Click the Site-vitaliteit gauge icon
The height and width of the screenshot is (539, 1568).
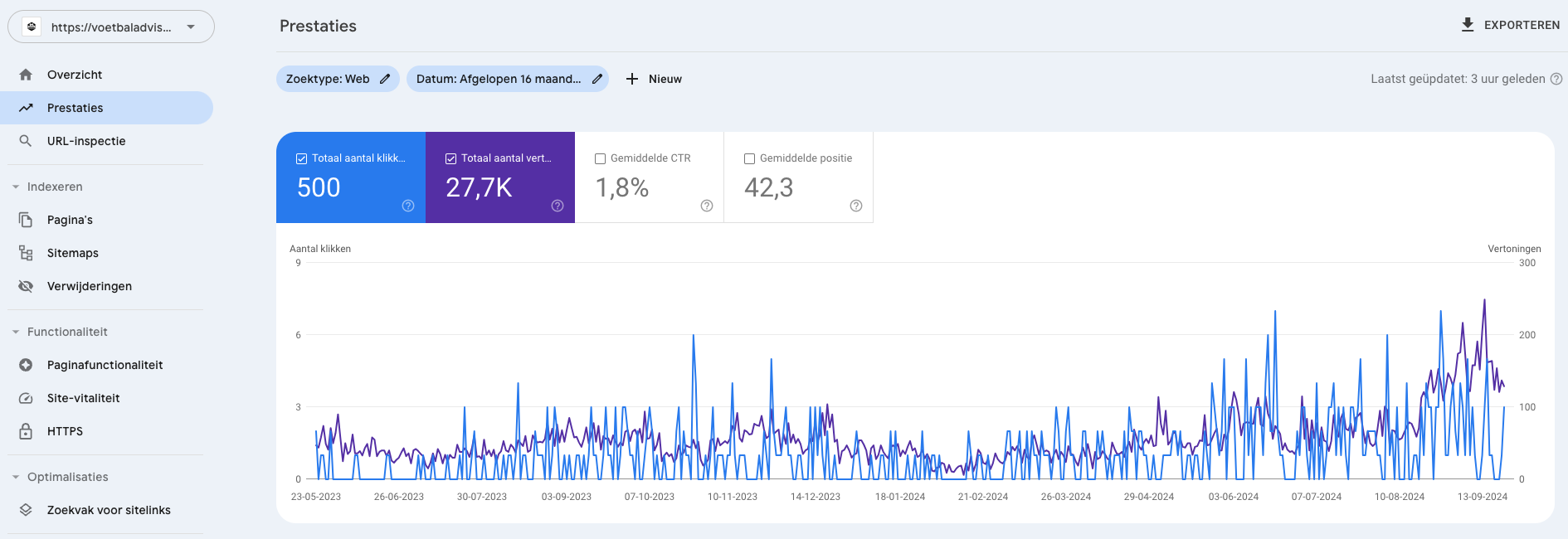pyautogui.click(x=26, y=398)
